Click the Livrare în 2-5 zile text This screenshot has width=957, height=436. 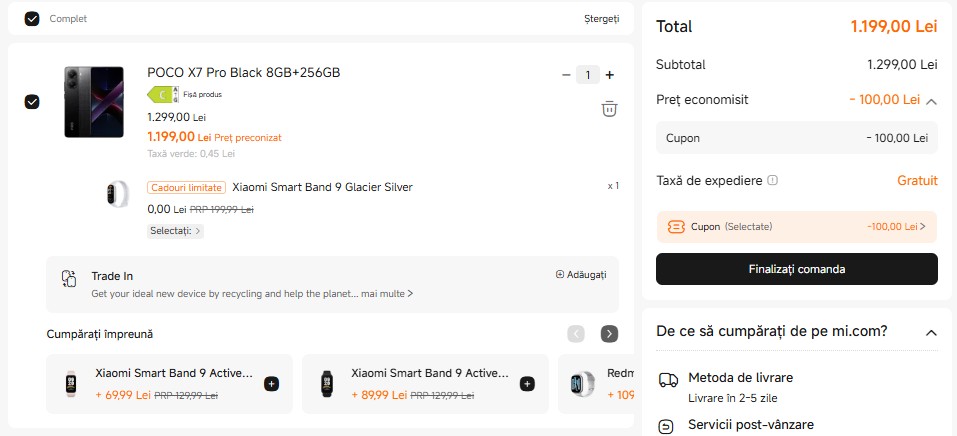coord(732,399)
